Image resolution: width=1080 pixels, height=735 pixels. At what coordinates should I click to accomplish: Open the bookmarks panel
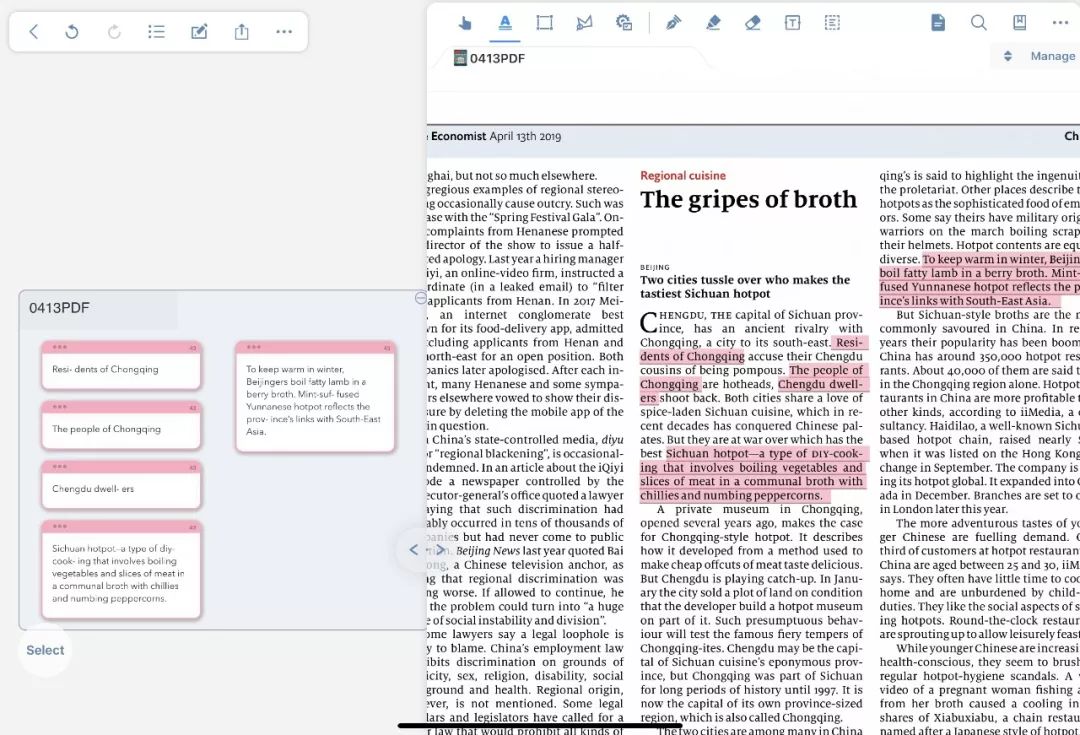click(1019, 23)
